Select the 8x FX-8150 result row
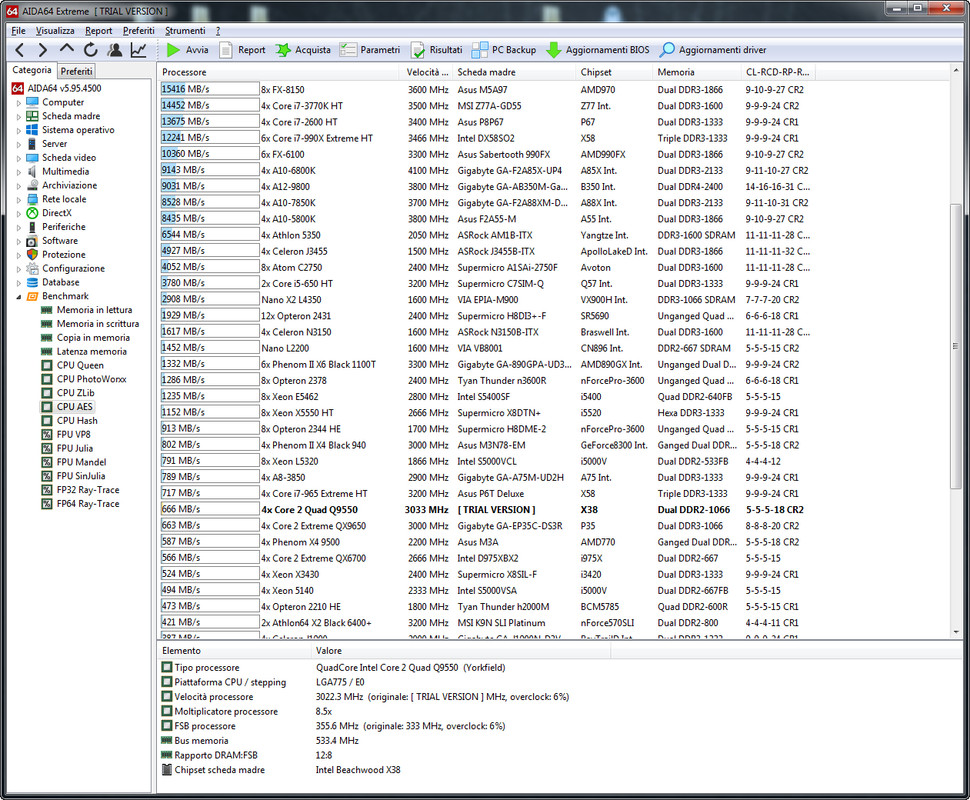The image size is (970, 800). coord(487,90)
